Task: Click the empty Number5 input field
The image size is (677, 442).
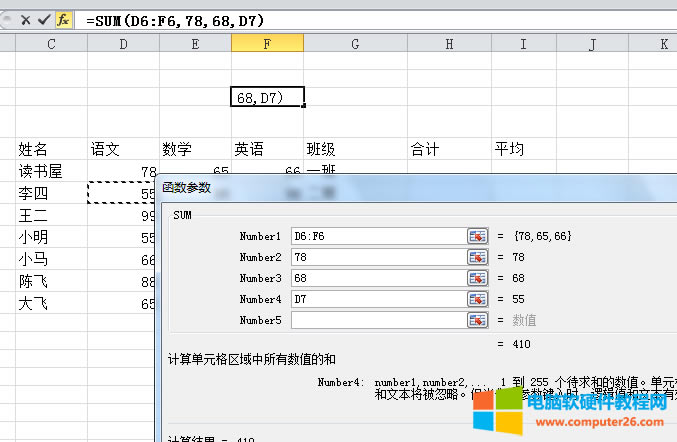Action: (x=377, y=320)
